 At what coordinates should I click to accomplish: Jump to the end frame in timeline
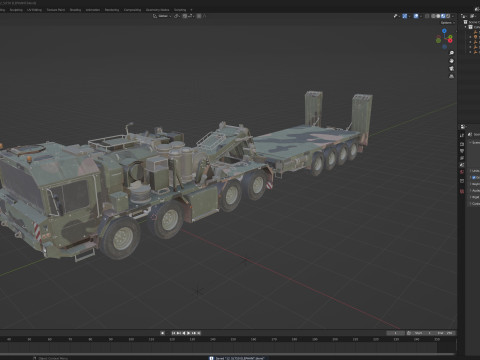point(199,333)
